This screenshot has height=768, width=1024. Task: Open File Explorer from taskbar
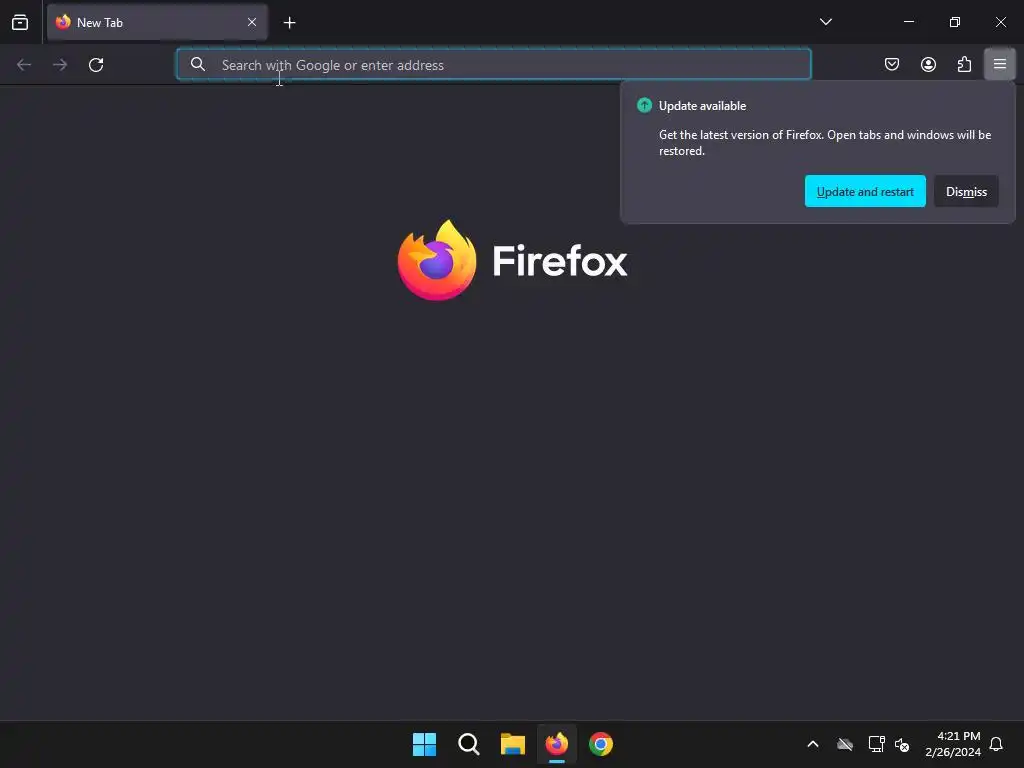click(x=513, y=744)
